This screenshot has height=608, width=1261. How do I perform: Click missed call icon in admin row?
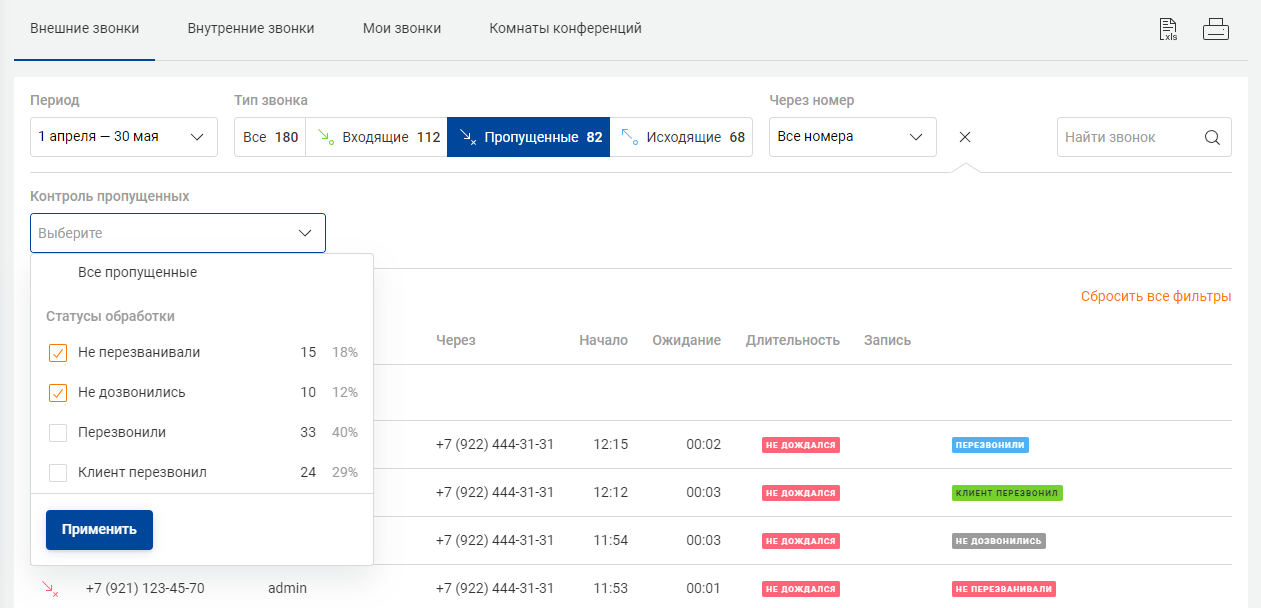50,589
